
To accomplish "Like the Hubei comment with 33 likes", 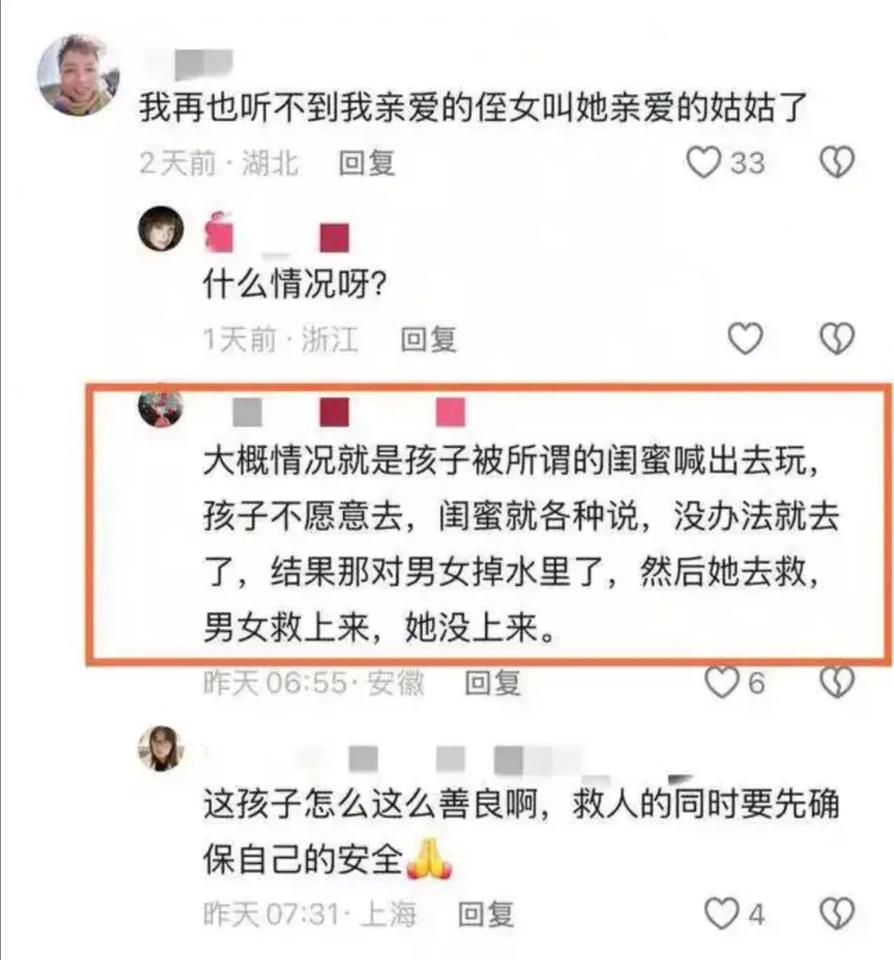I will click(703, 163).
